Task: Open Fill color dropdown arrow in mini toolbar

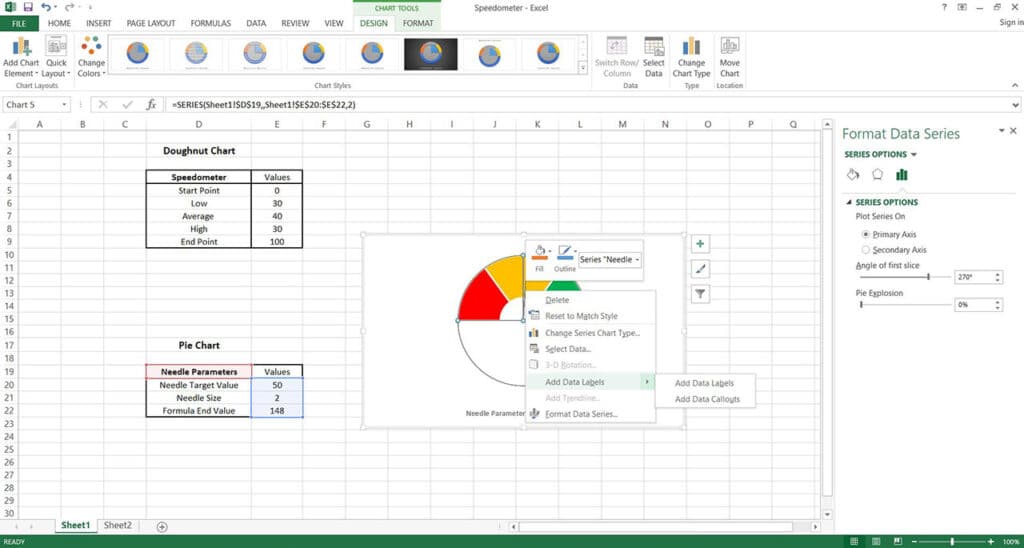Action: [551, 251]
